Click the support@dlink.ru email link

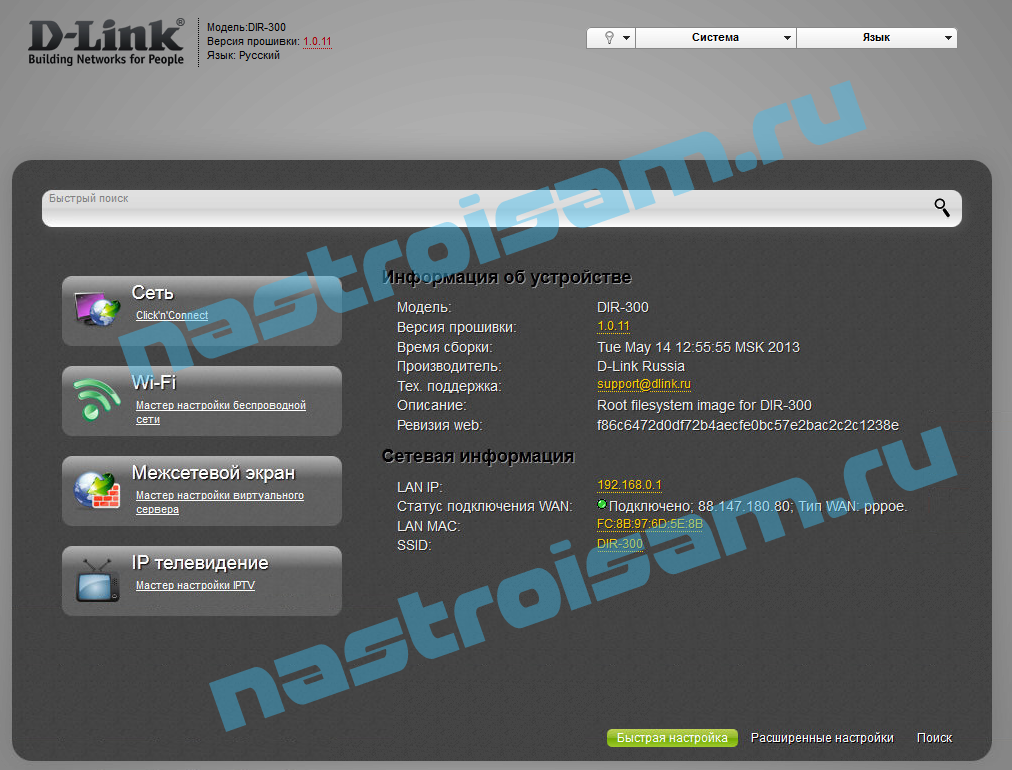[x=644, y=385]
